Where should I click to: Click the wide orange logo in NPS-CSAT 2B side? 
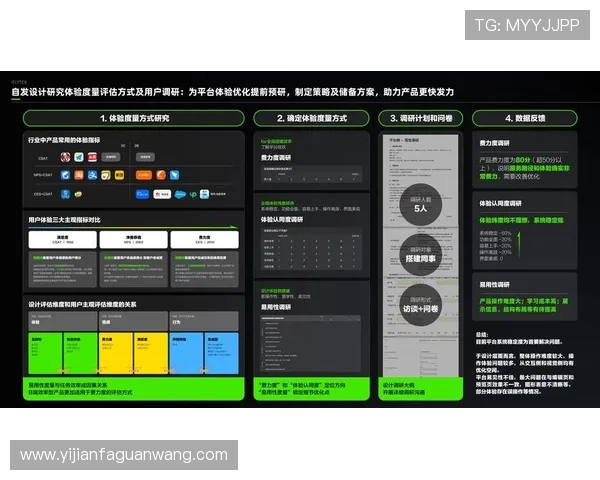pos(144,175)
